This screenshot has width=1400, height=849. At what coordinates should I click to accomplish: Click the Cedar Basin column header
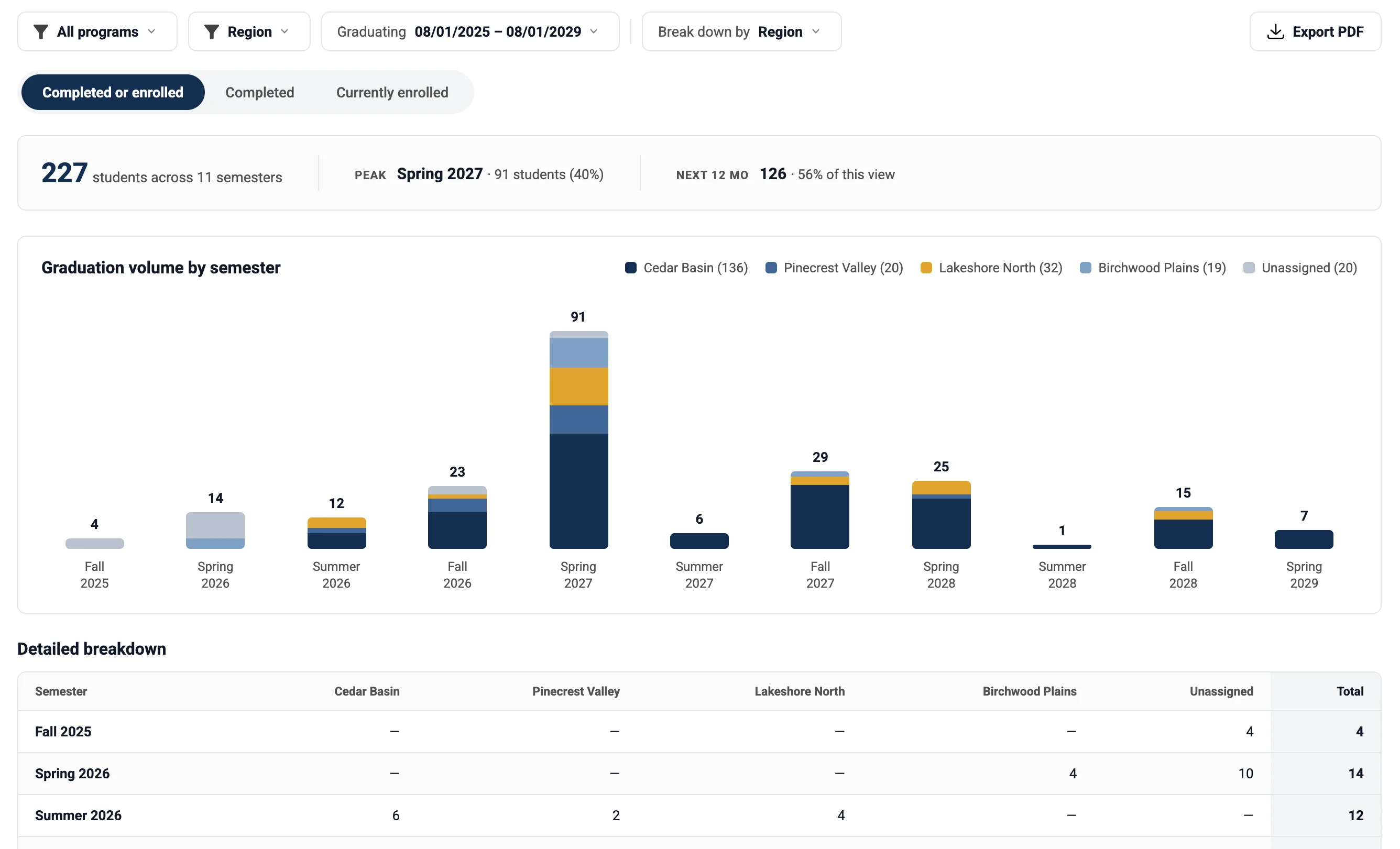coord(366,691)
